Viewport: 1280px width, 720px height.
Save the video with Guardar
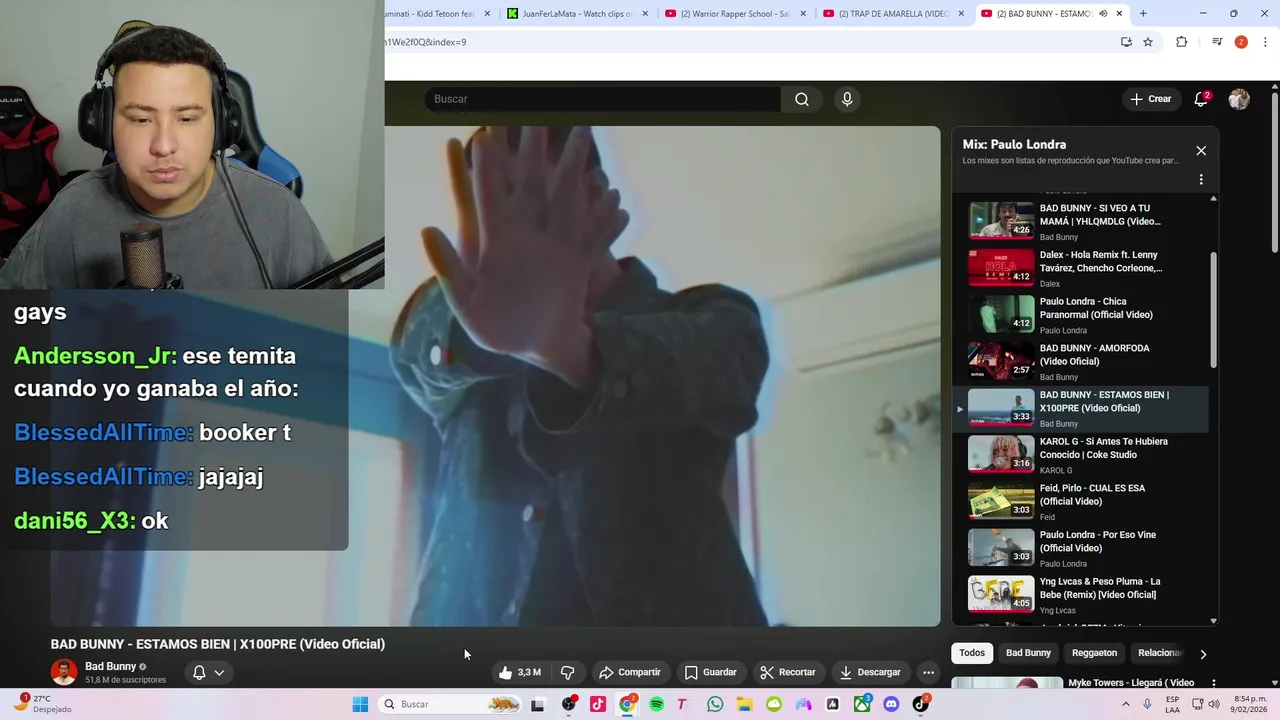coord(710,672)
